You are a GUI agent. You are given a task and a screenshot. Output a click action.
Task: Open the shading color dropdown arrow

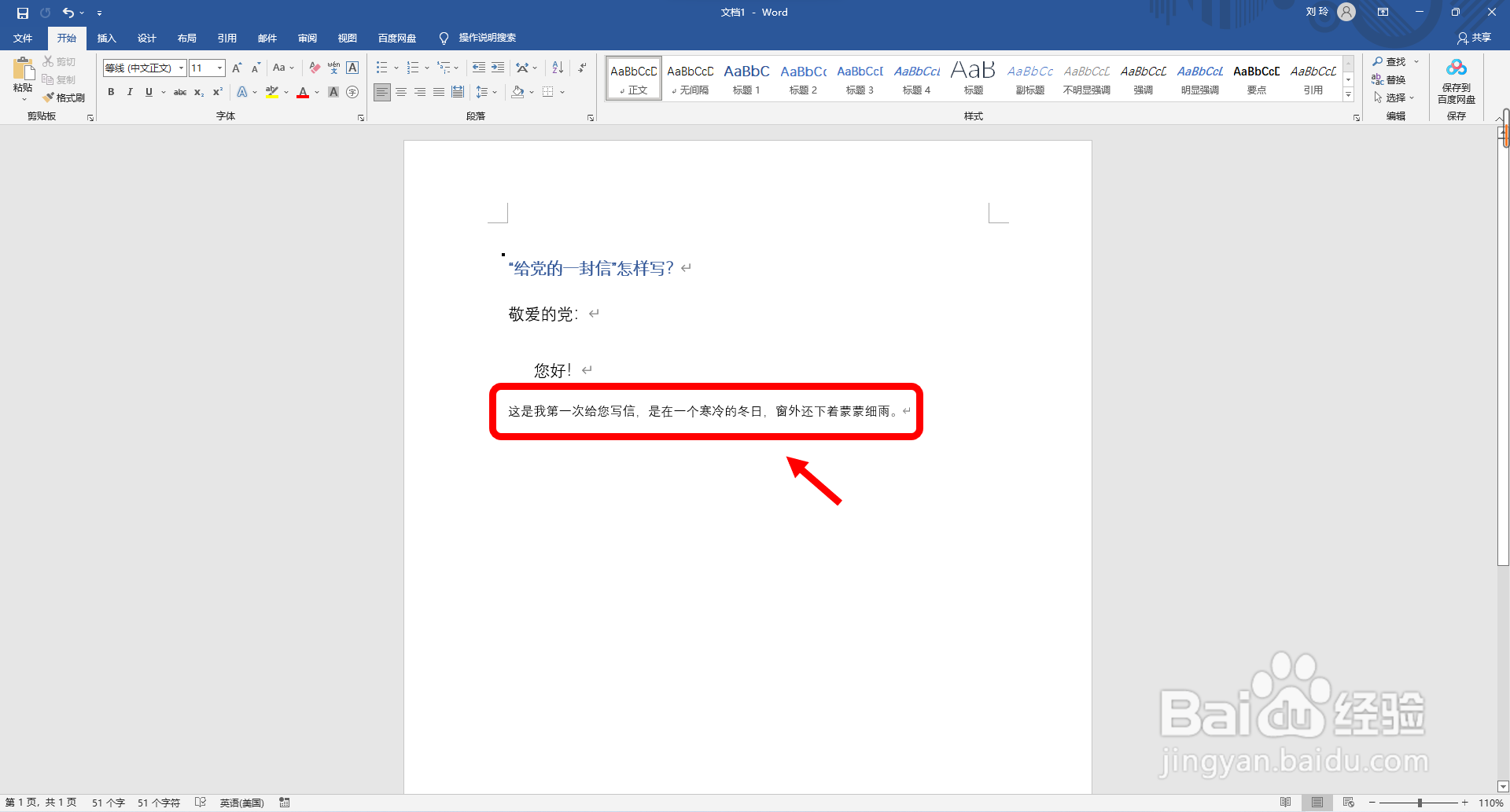click(x=532, y=92)
